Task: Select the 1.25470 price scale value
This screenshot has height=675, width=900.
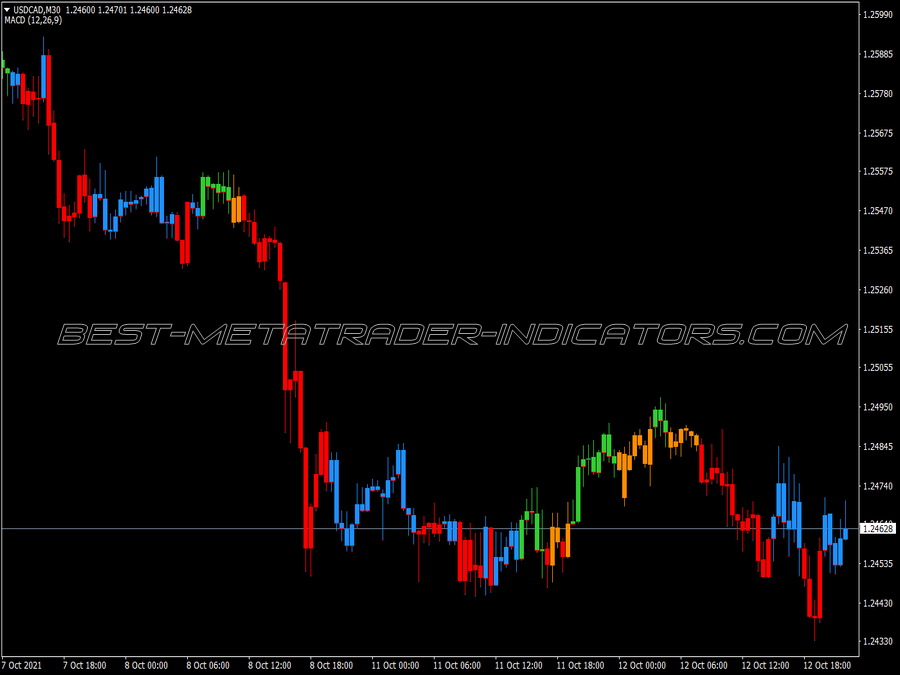Action: (x=878, y=211)
